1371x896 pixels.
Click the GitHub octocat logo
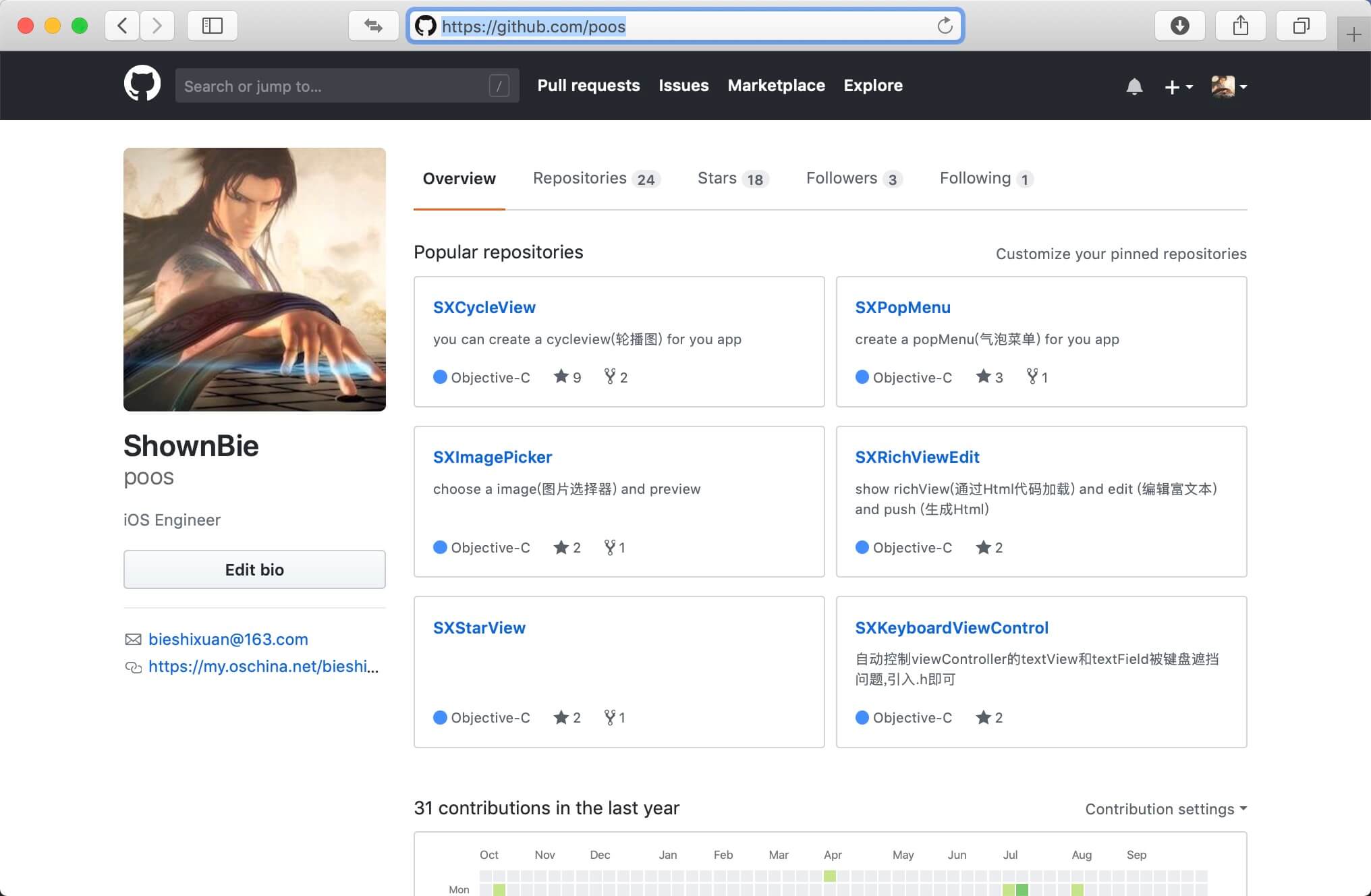click(x=142, y=84)
